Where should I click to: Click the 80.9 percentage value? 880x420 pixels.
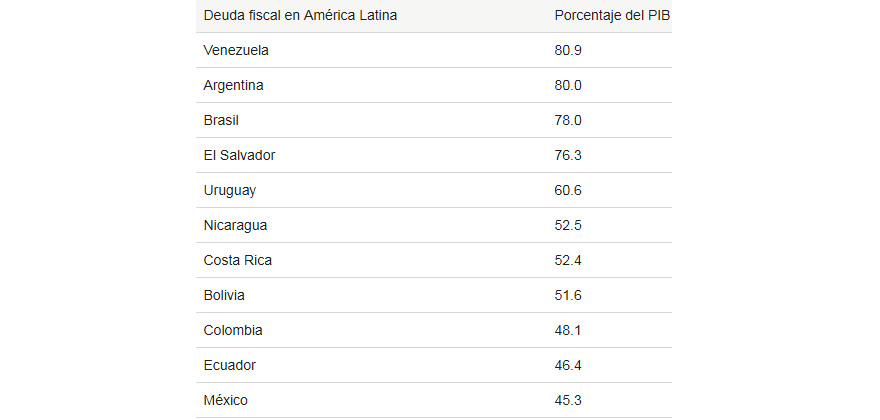pos(568,50)
